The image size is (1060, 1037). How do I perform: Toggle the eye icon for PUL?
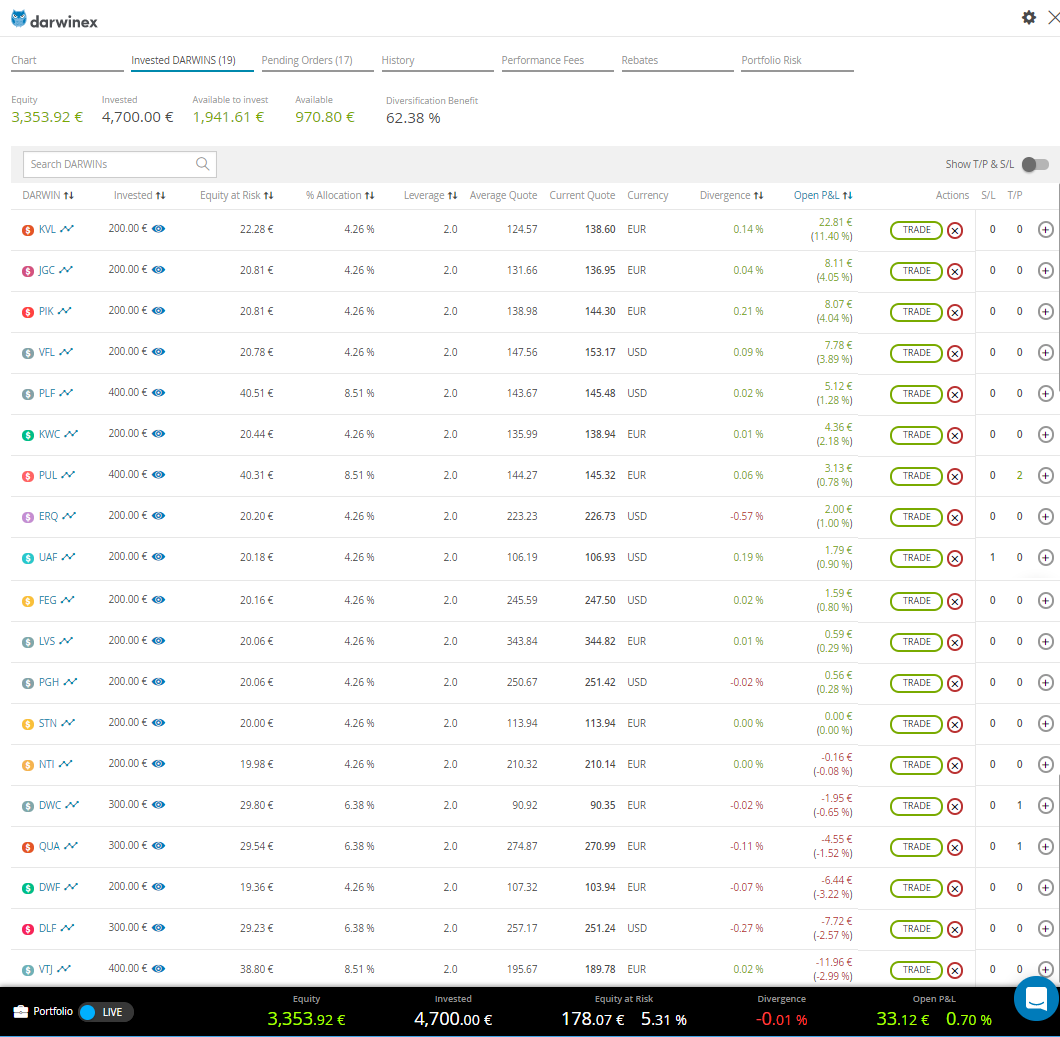[158, 475]
